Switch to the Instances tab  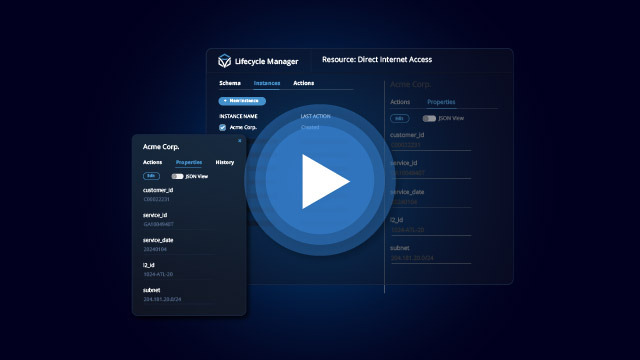click(267, 83)
